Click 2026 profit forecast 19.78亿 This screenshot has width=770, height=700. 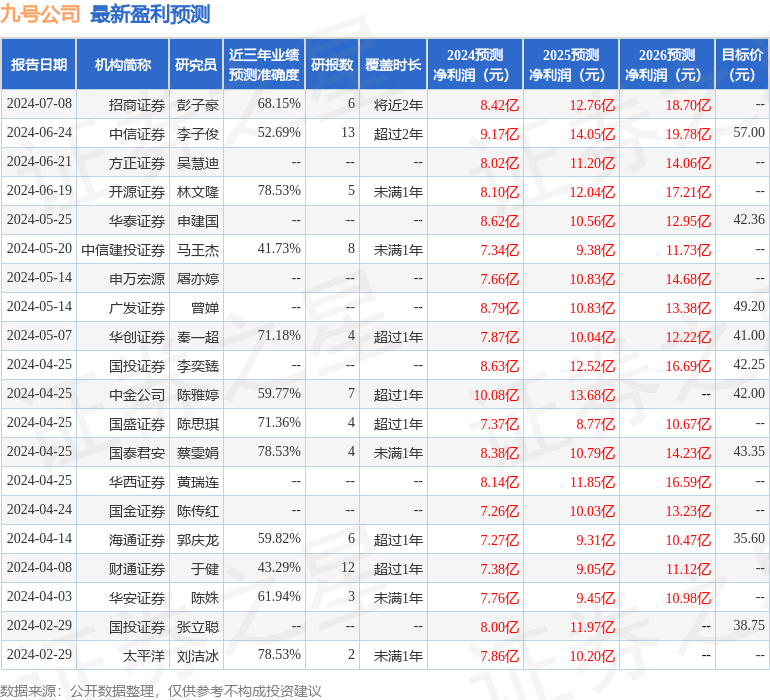click(688, 134)
